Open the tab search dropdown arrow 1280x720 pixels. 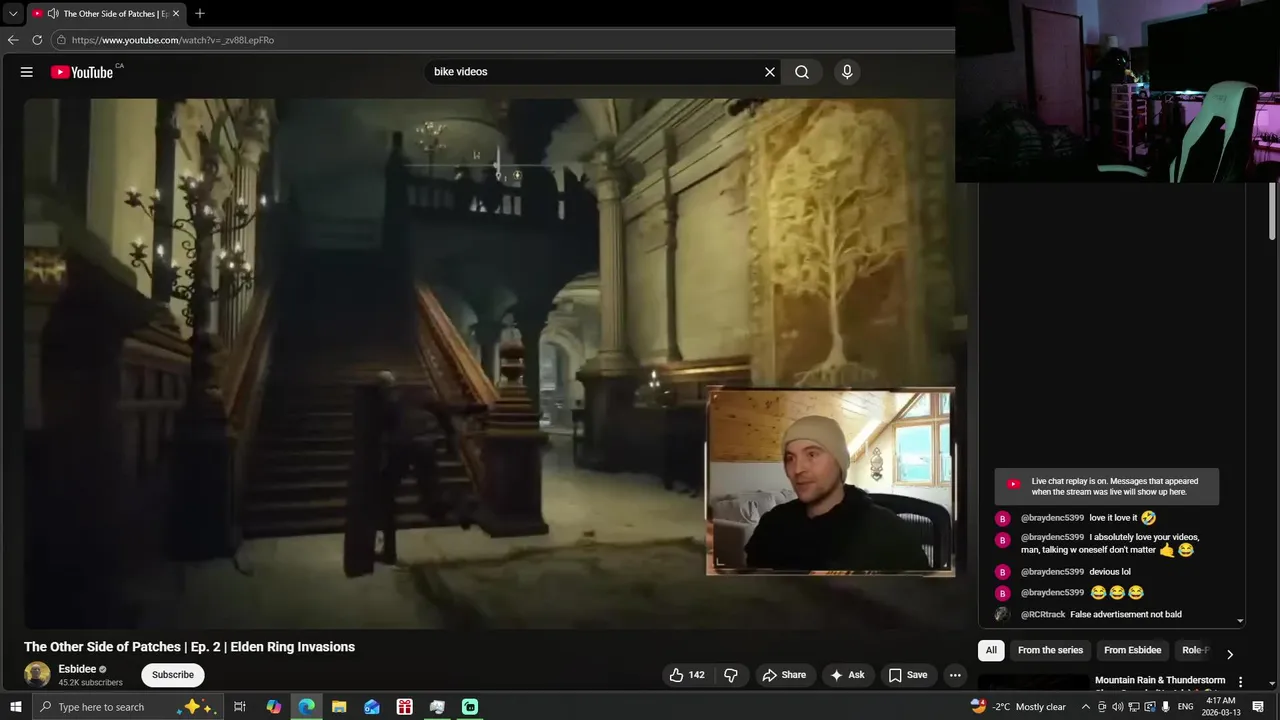(x=13, y=14)
